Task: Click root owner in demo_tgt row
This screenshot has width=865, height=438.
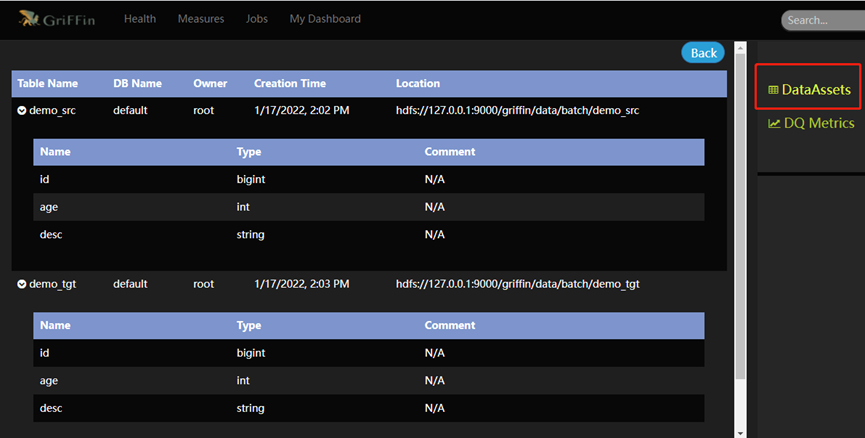Action: click(x=204, y=284)
